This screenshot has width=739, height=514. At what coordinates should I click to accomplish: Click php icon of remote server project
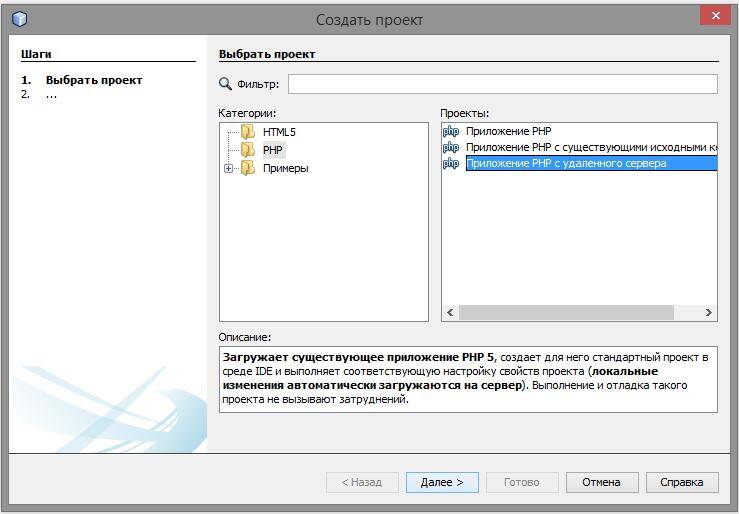451,163
